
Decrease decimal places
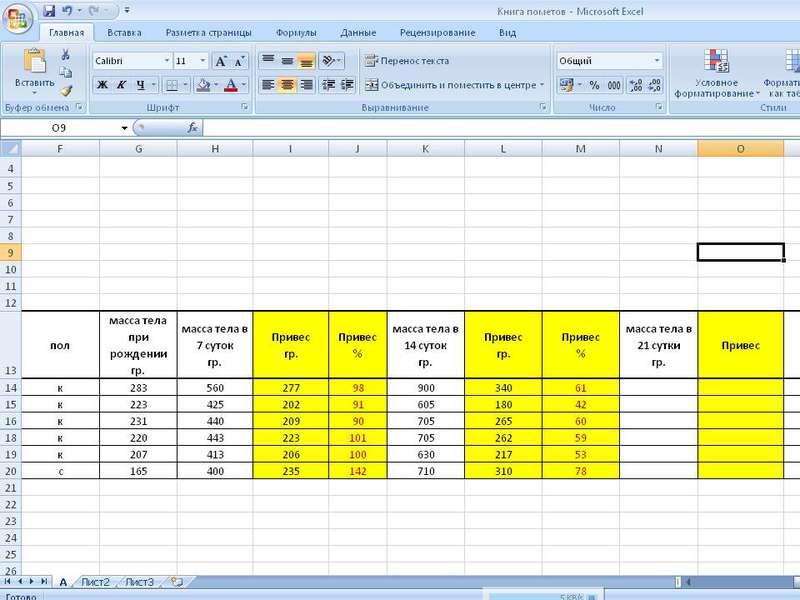[655, 85]
